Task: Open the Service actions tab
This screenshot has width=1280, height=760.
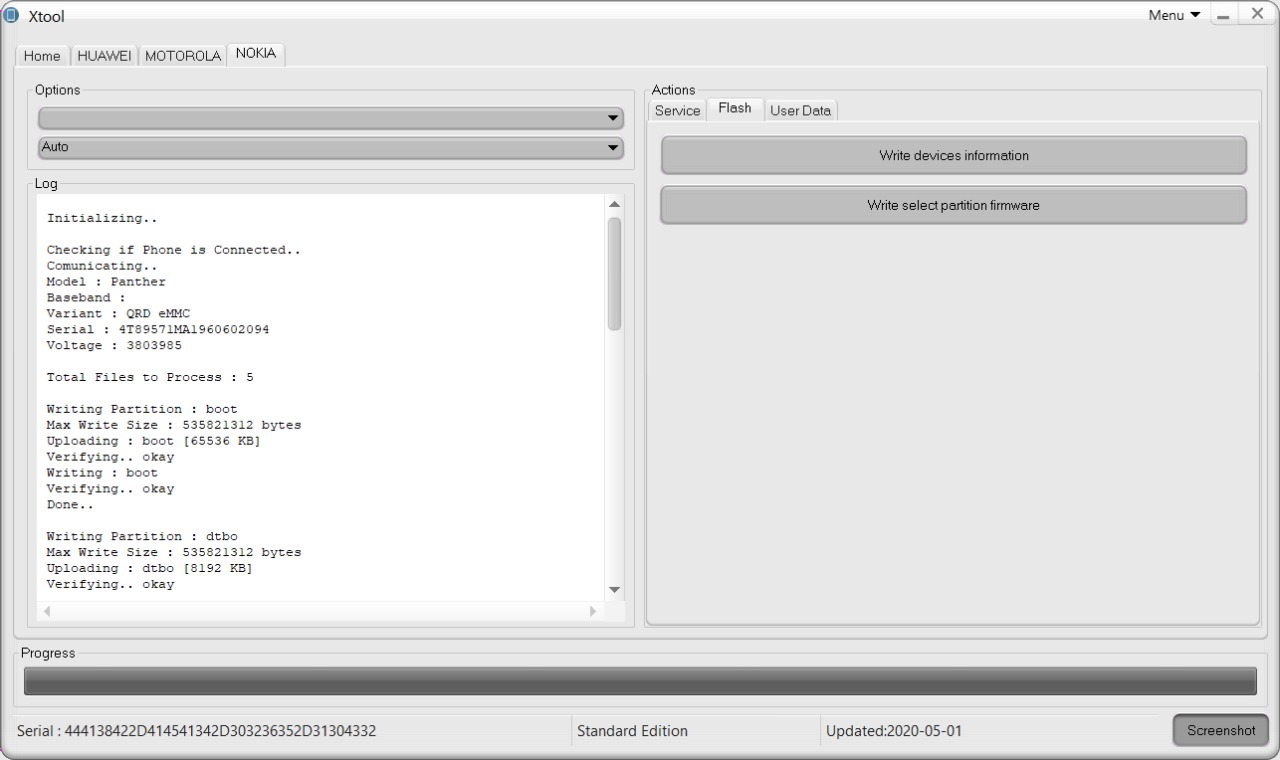Action: click(x=677, y=111)
